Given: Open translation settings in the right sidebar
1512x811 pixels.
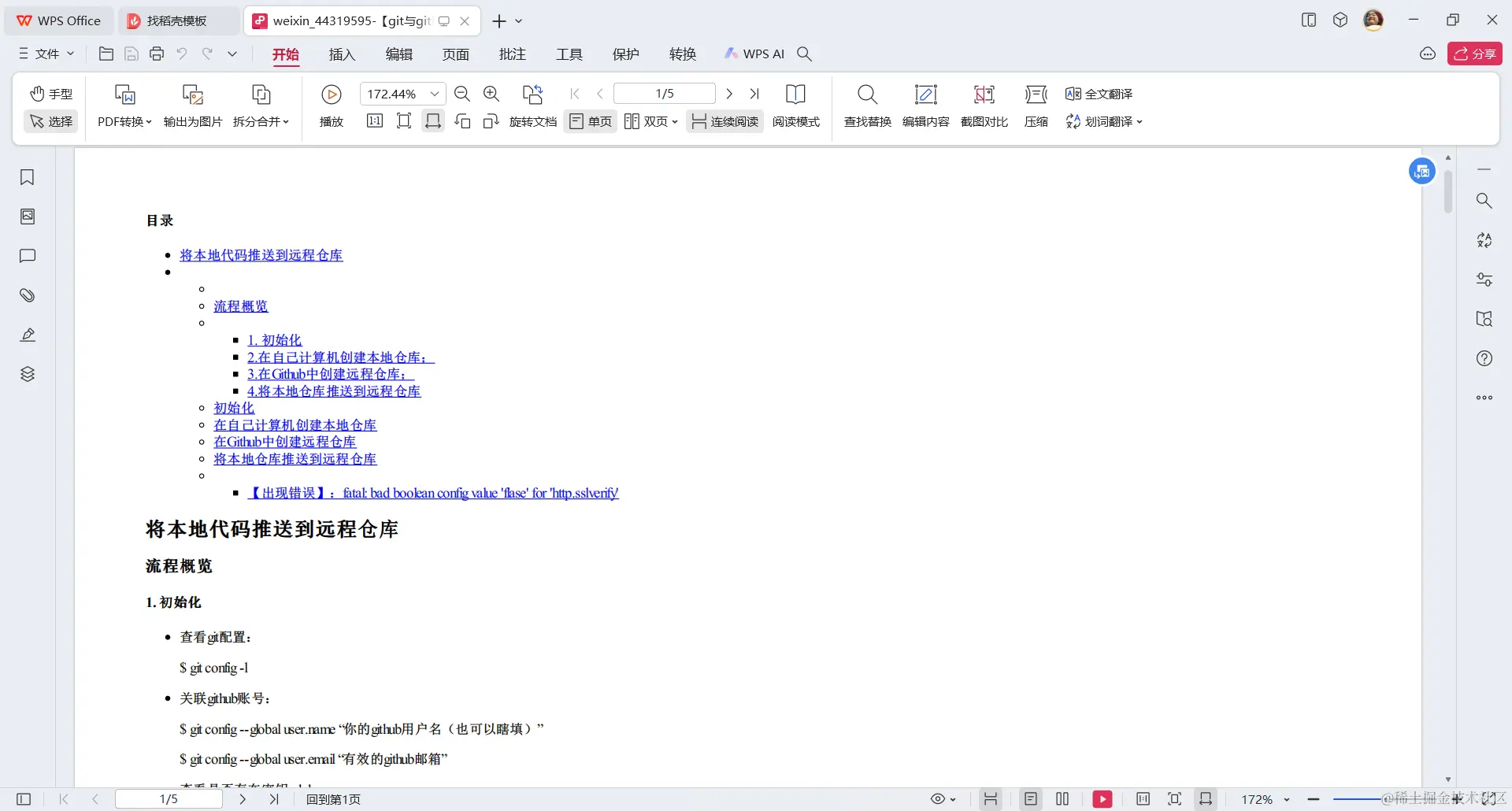Looking at the screenshot, I should coord(1484,240).
